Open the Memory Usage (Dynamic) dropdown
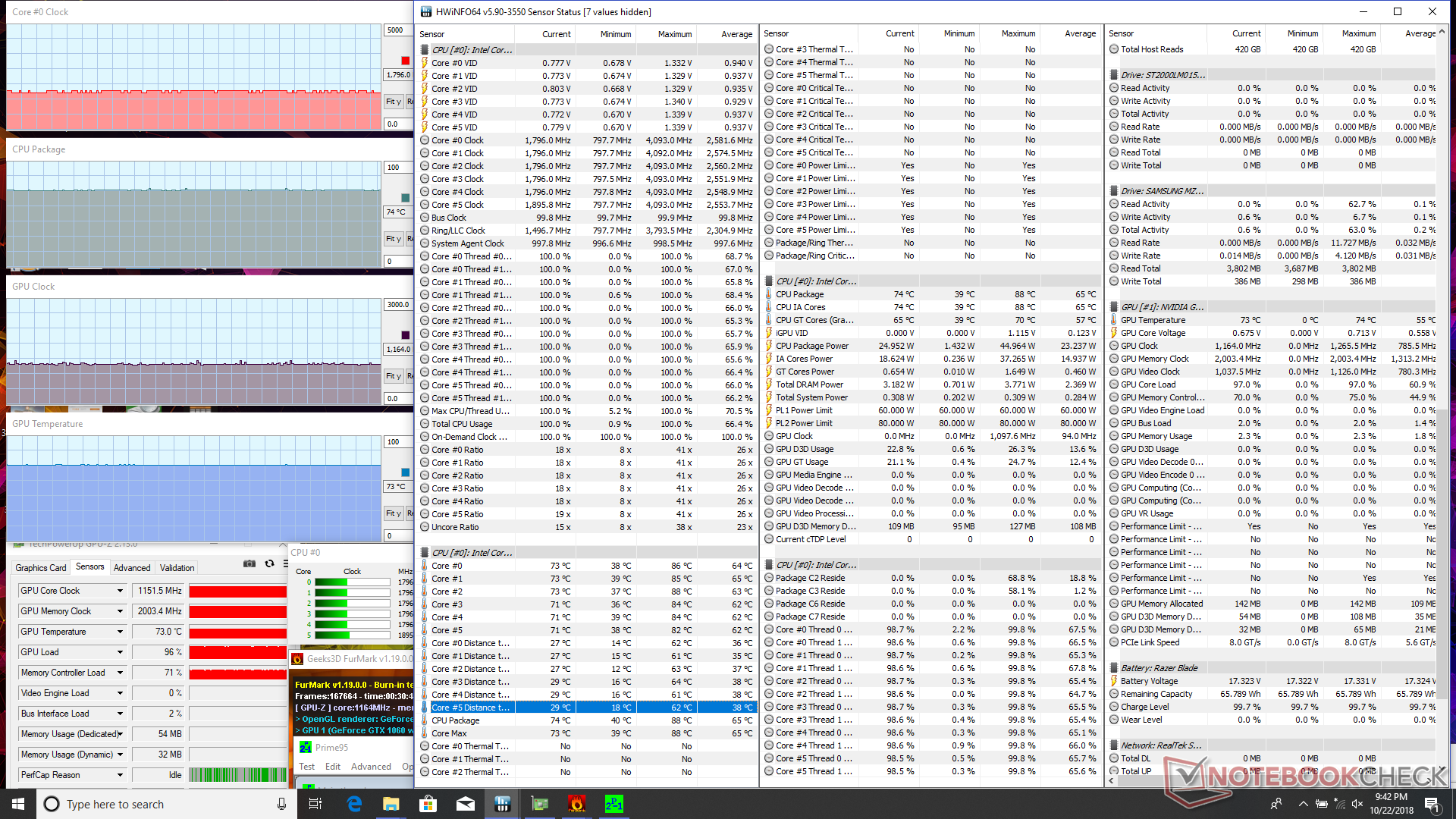This screenshot has height=819, width=1456. (x=120, y=755)
